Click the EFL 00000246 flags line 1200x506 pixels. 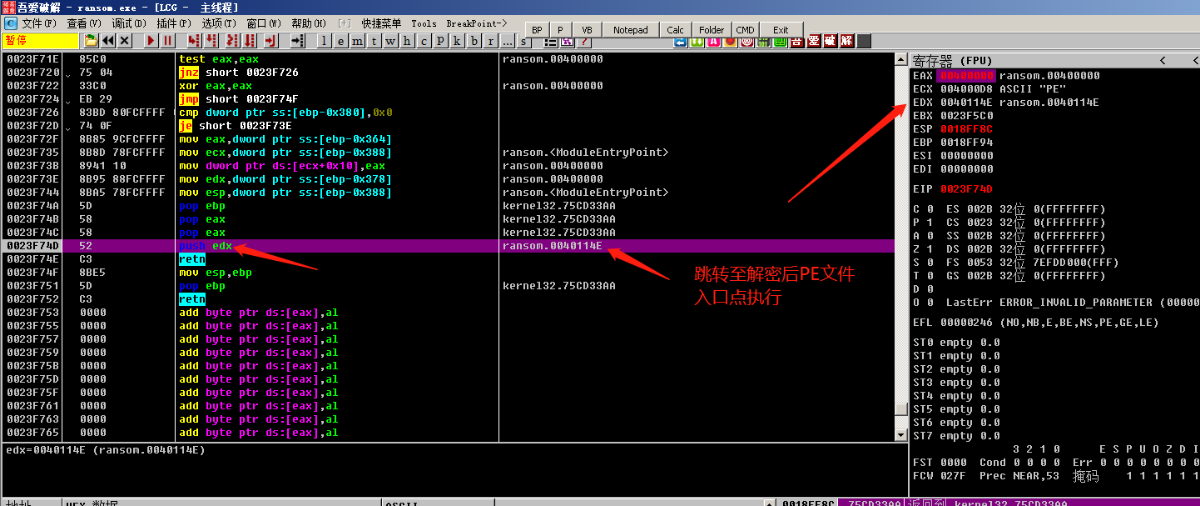(1036, 323)
